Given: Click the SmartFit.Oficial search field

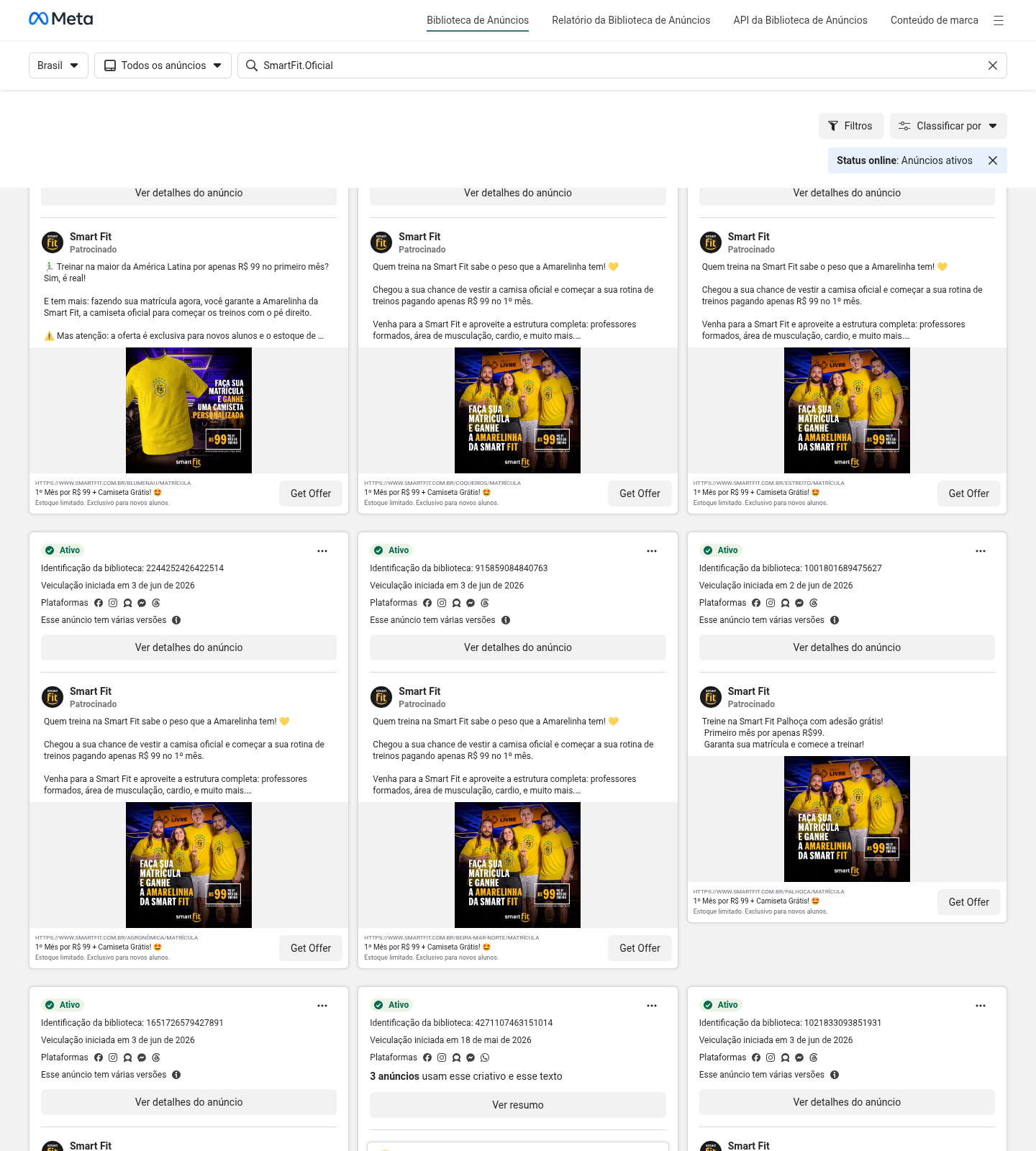Looking at the screenshot, I should click(622, 65).
